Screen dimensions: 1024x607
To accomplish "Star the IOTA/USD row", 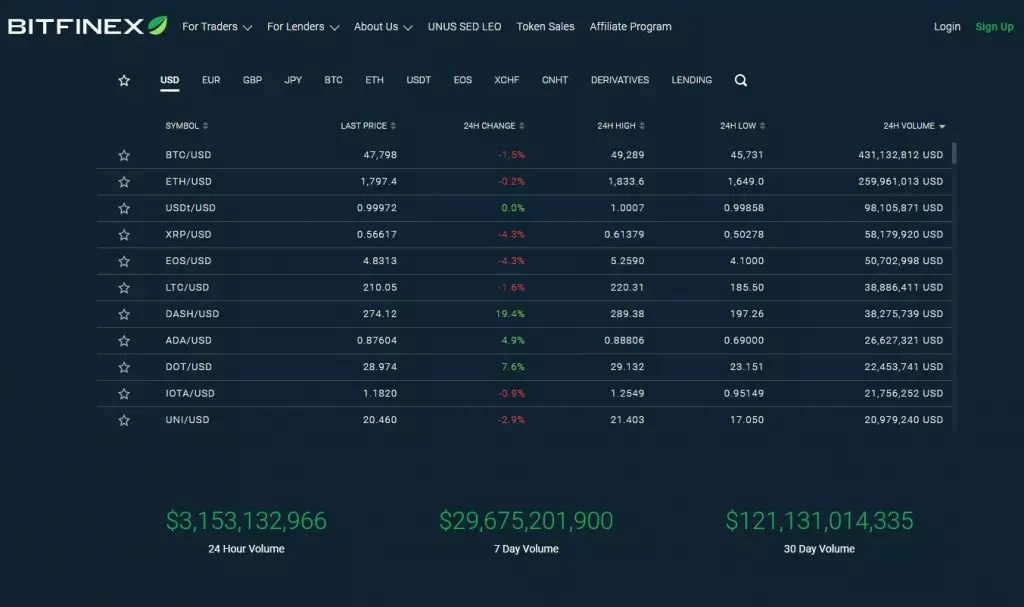I will coord(124,393).
